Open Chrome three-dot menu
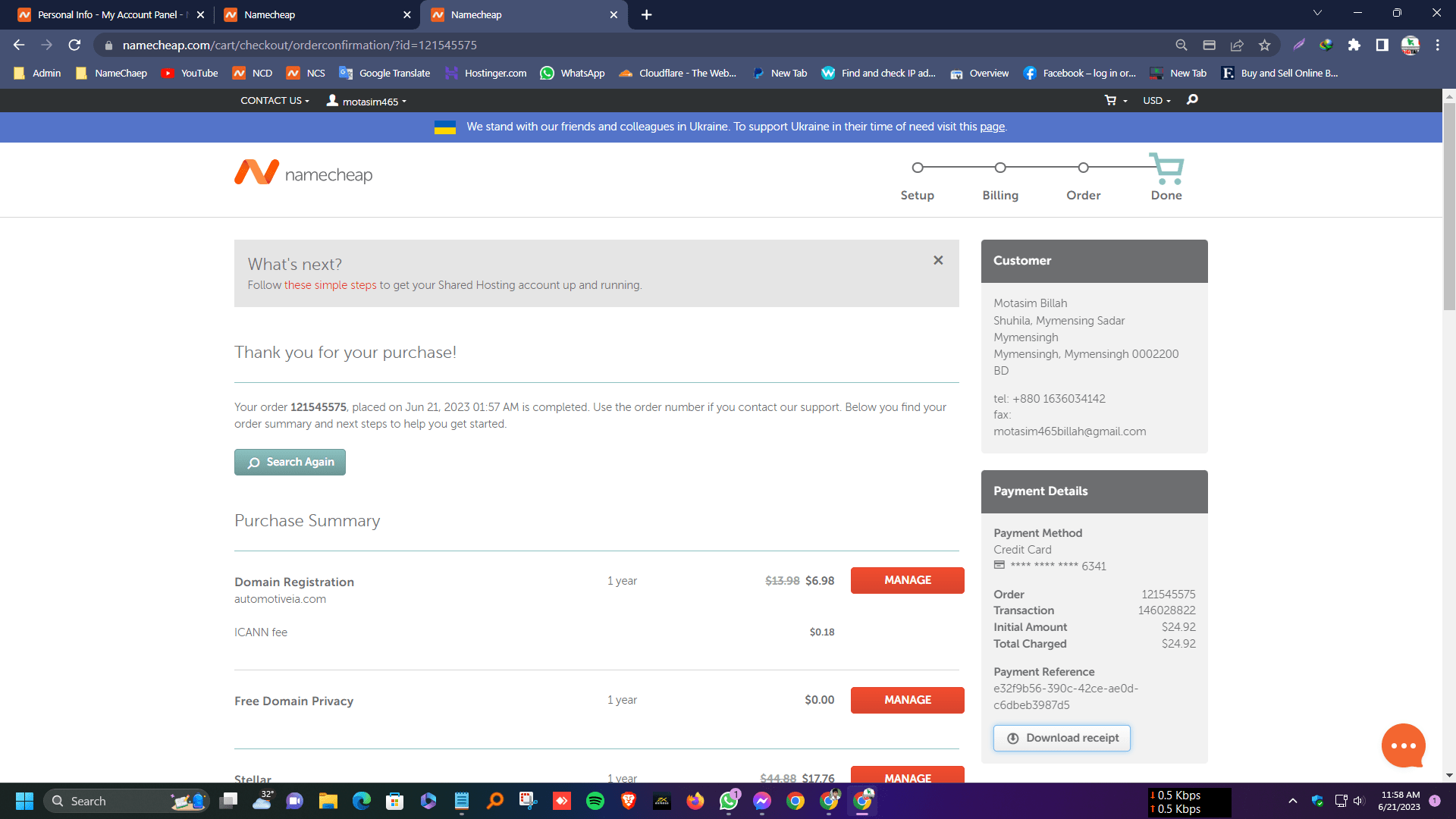1456x819 pixels. (1438, 45)
